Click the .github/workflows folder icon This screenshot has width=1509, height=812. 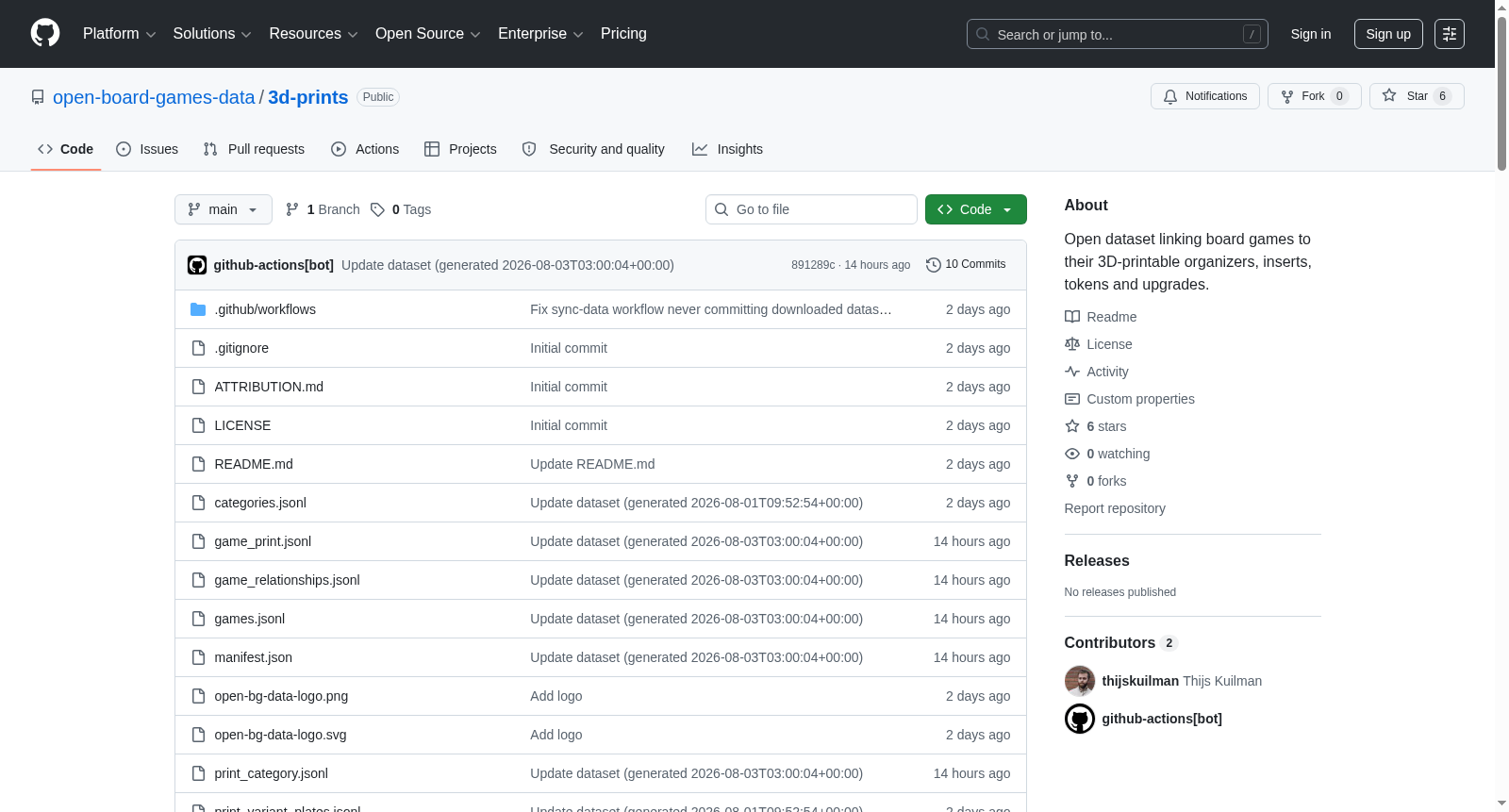198,309
